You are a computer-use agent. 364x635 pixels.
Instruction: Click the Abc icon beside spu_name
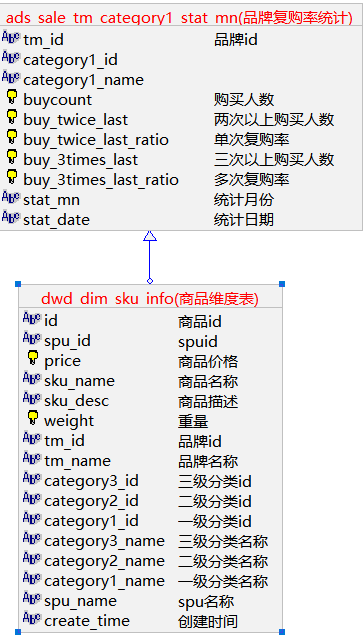point(32,598)
